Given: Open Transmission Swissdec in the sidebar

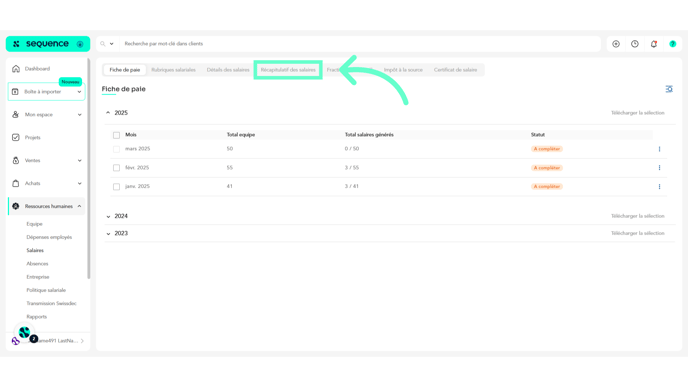Looking at the screenshot, I should click(x=51, y=303).
